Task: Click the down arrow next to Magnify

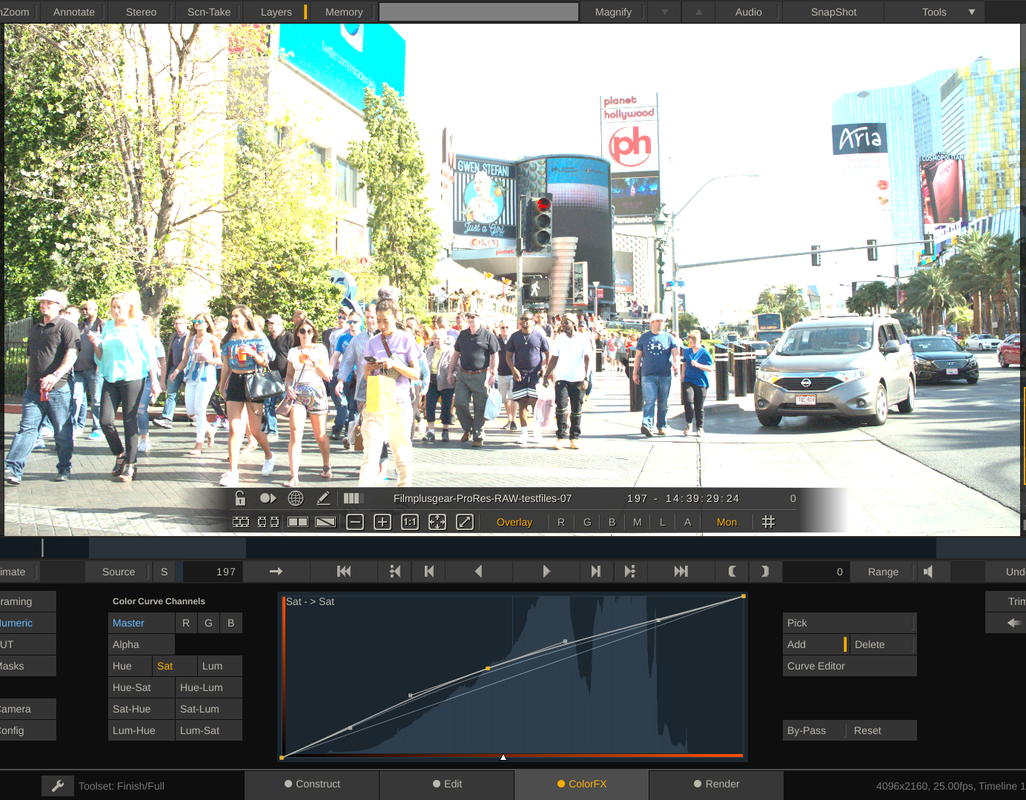Action: point(665,12)
